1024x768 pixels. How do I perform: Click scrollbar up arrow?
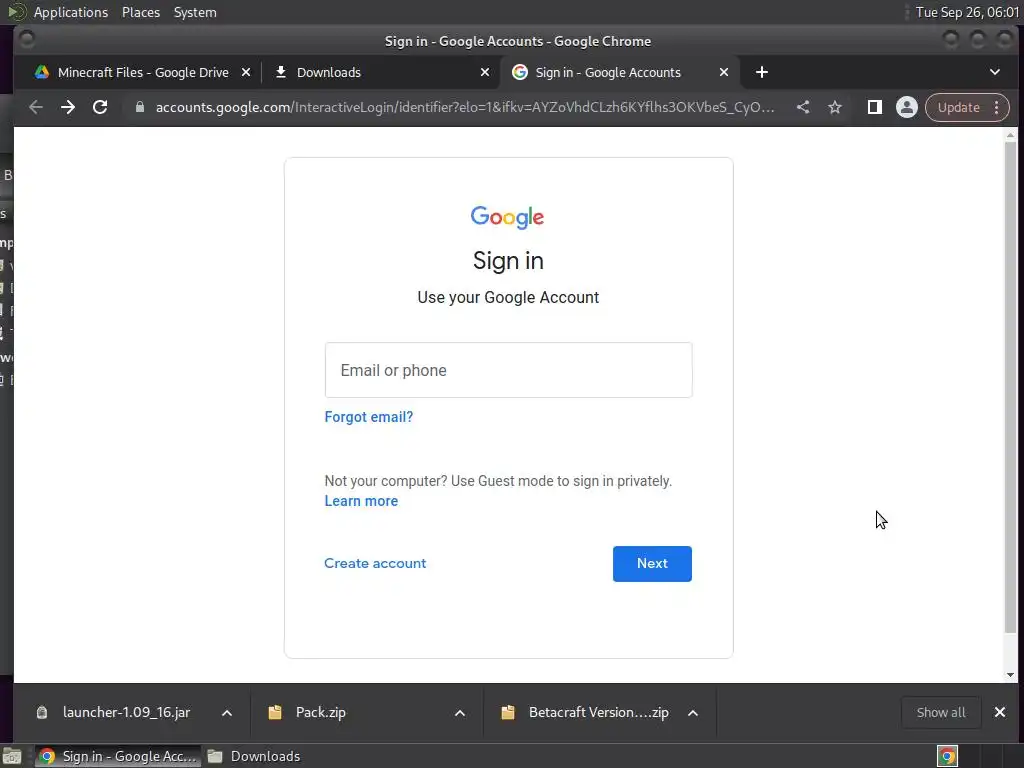(x=1010, y=135)
